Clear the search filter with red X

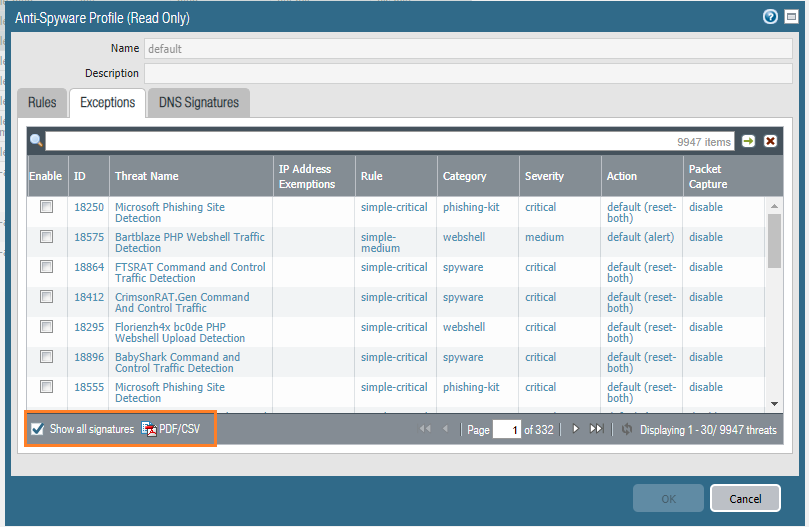tap(770, 142)
